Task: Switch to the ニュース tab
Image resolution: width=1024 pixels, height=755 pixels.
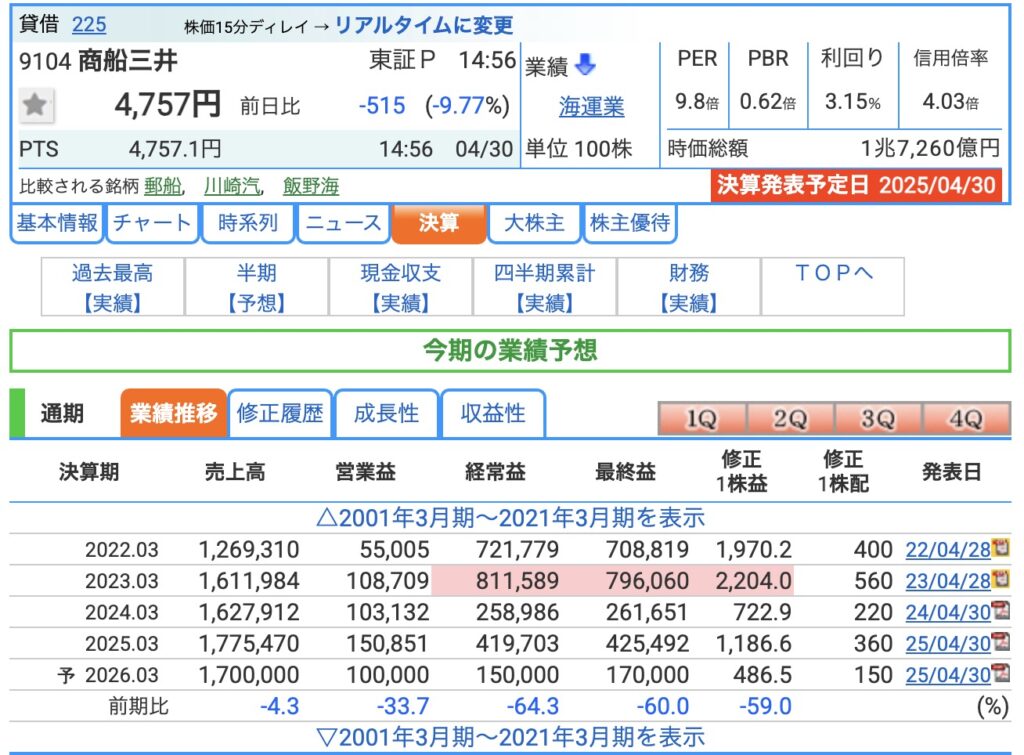Action: coord(344,223)
